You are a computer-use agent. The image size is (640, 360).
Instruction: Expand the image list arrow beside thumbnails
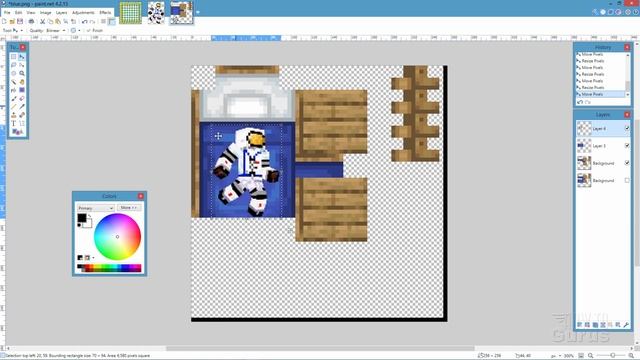pos(198,12)
